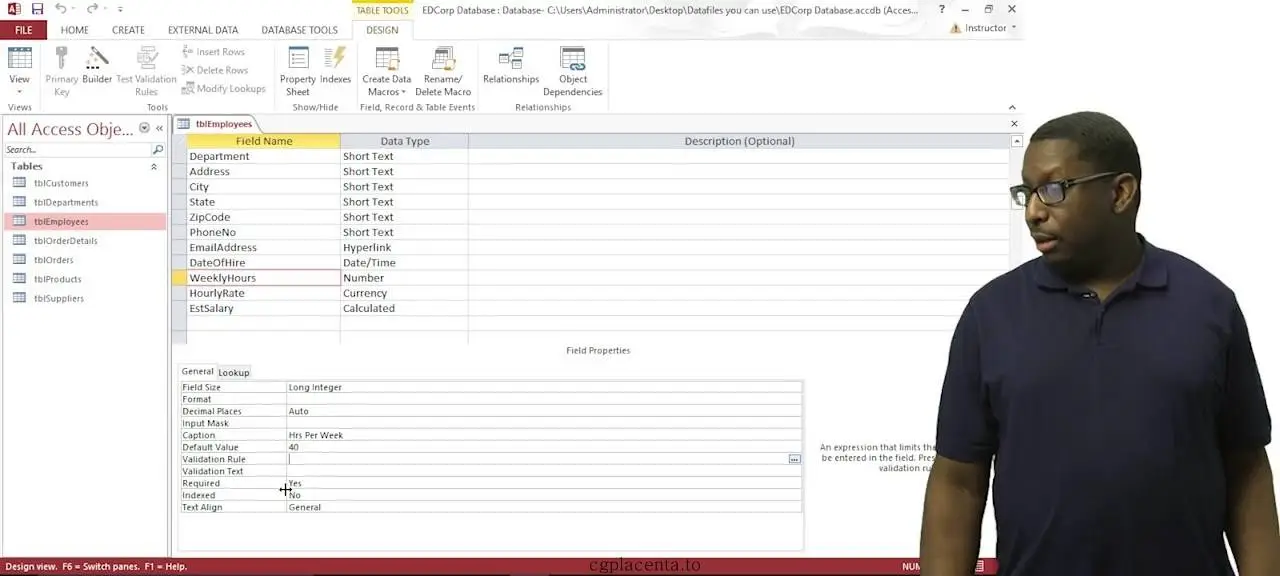Click Insert Rows button

[213, 52]
